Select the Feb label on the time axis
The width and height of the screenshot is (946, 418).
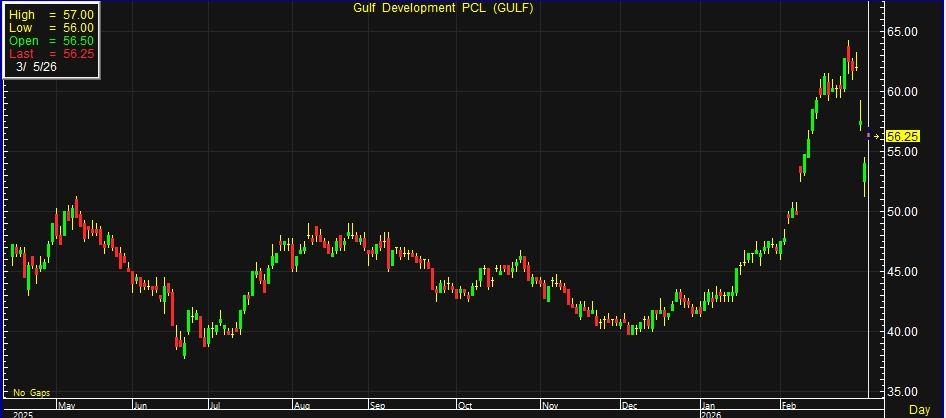click(x=791, y=406)
